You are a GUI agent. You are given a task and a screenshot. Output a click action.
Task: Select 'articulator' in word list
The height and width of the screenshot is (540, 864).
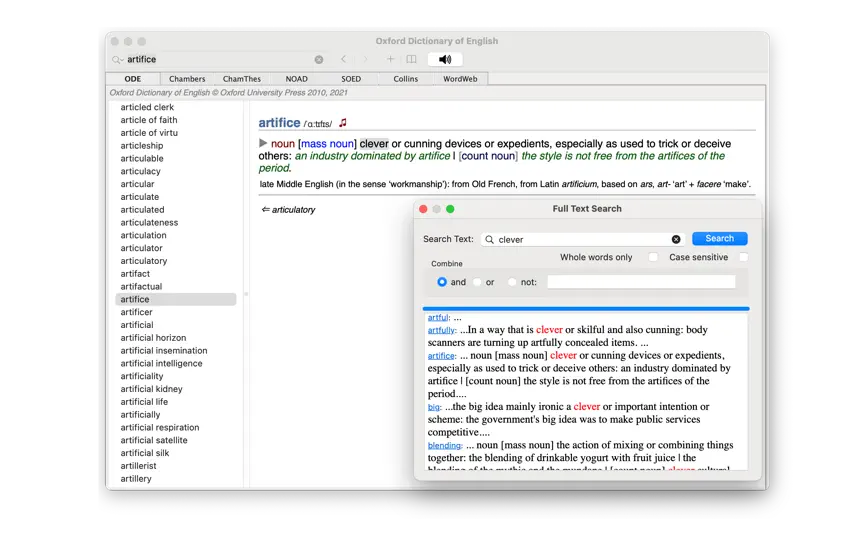(x=142, y=248)
